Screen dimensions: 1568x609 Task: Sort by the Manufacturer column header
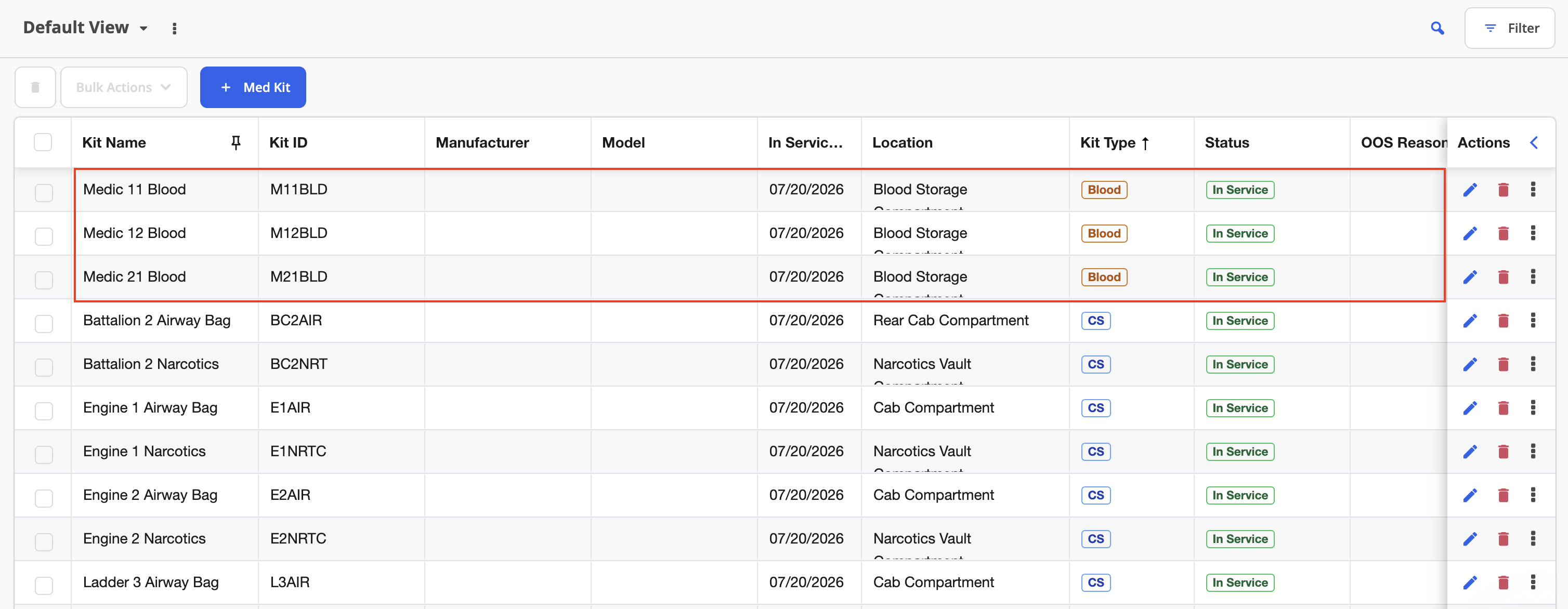point(482,143)
